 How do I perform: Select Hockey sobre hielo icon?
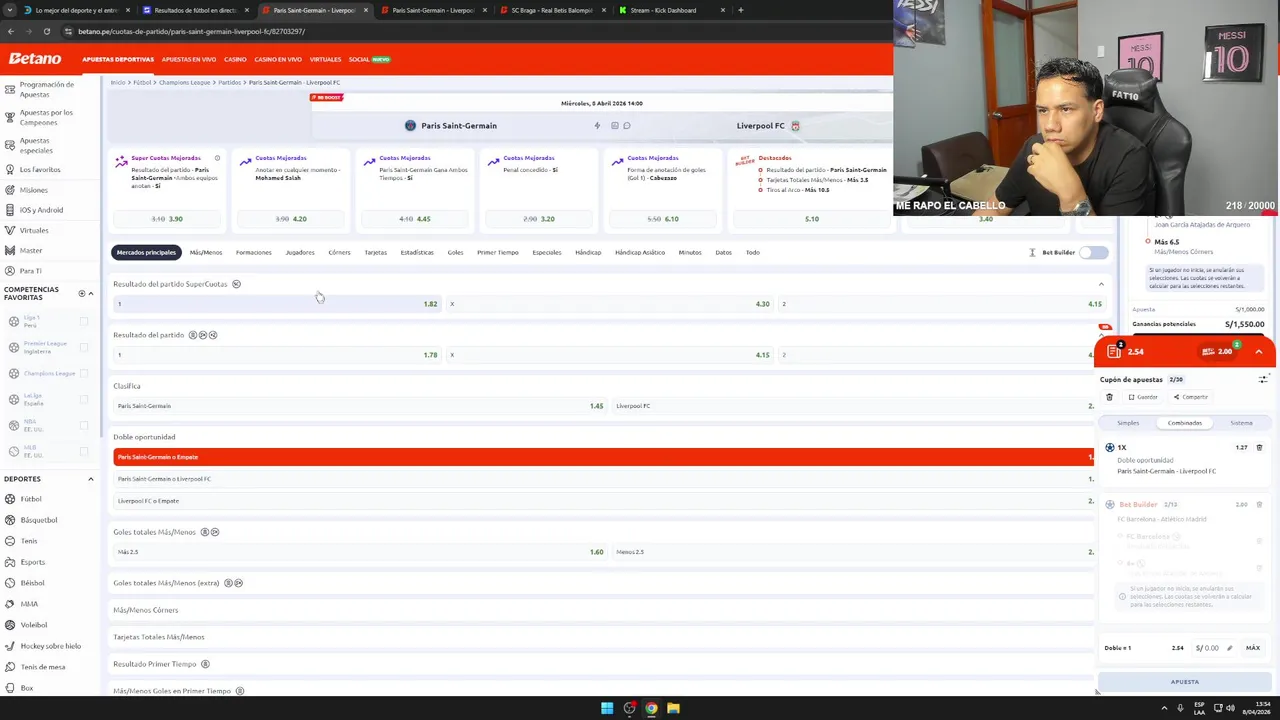10,646
